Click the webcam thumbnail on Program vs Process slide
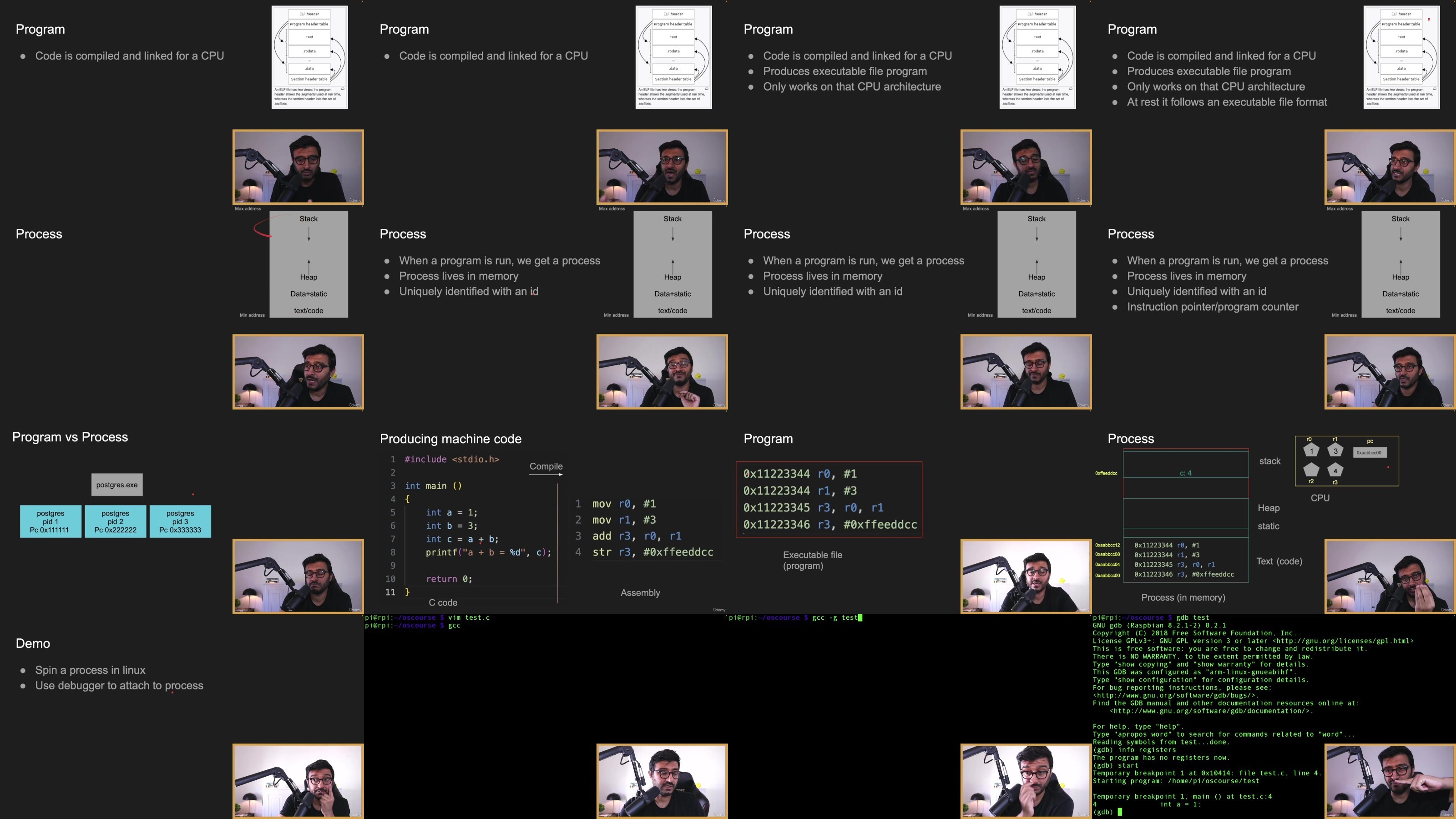 (298, 576)
